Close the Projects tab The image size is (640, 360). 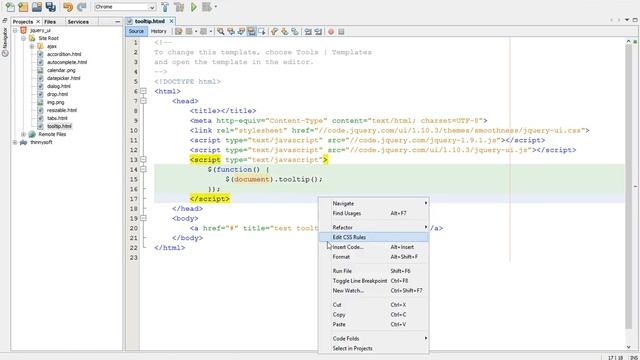38,22
